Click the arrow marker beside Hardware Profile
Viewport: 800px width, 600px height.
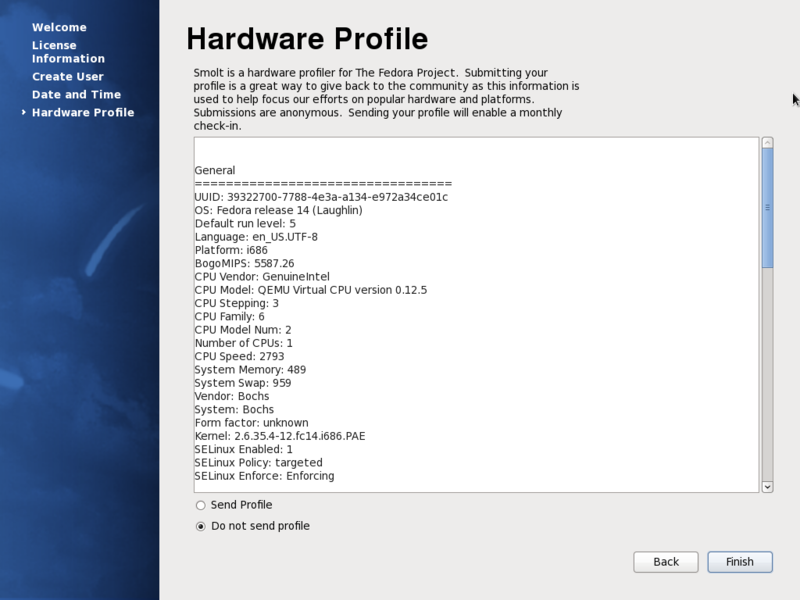click(23, 112)
